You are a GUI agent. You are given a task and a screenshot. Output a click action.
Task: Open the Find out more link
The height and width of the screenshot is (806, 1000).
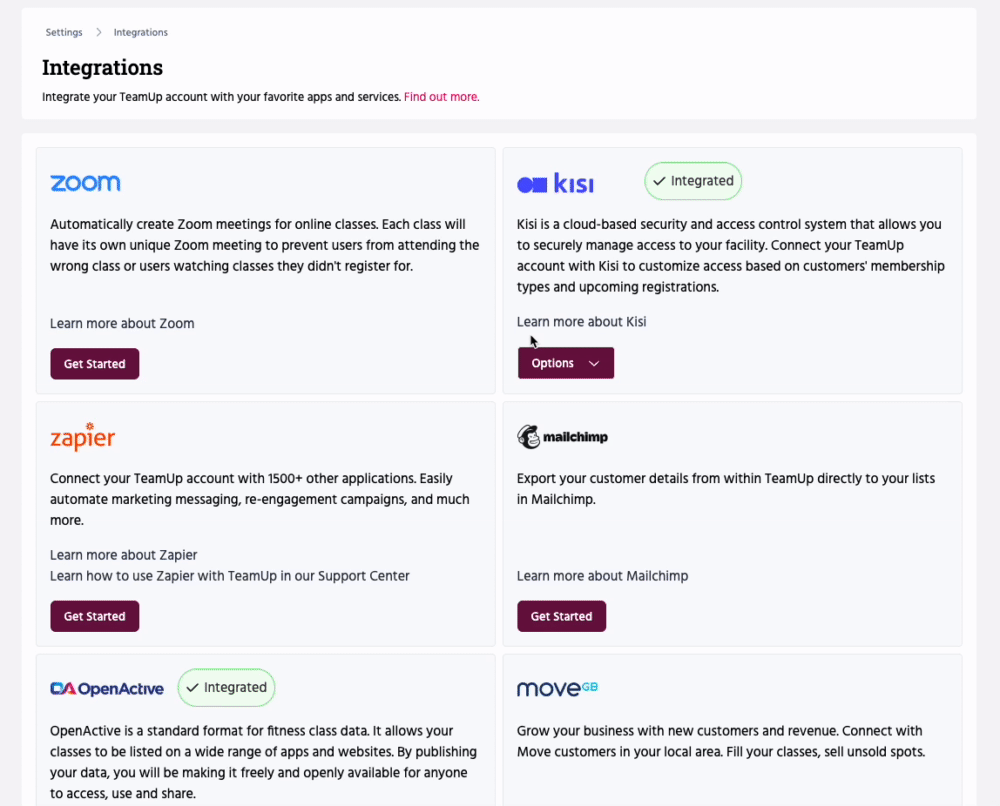(x=441, y=97)
